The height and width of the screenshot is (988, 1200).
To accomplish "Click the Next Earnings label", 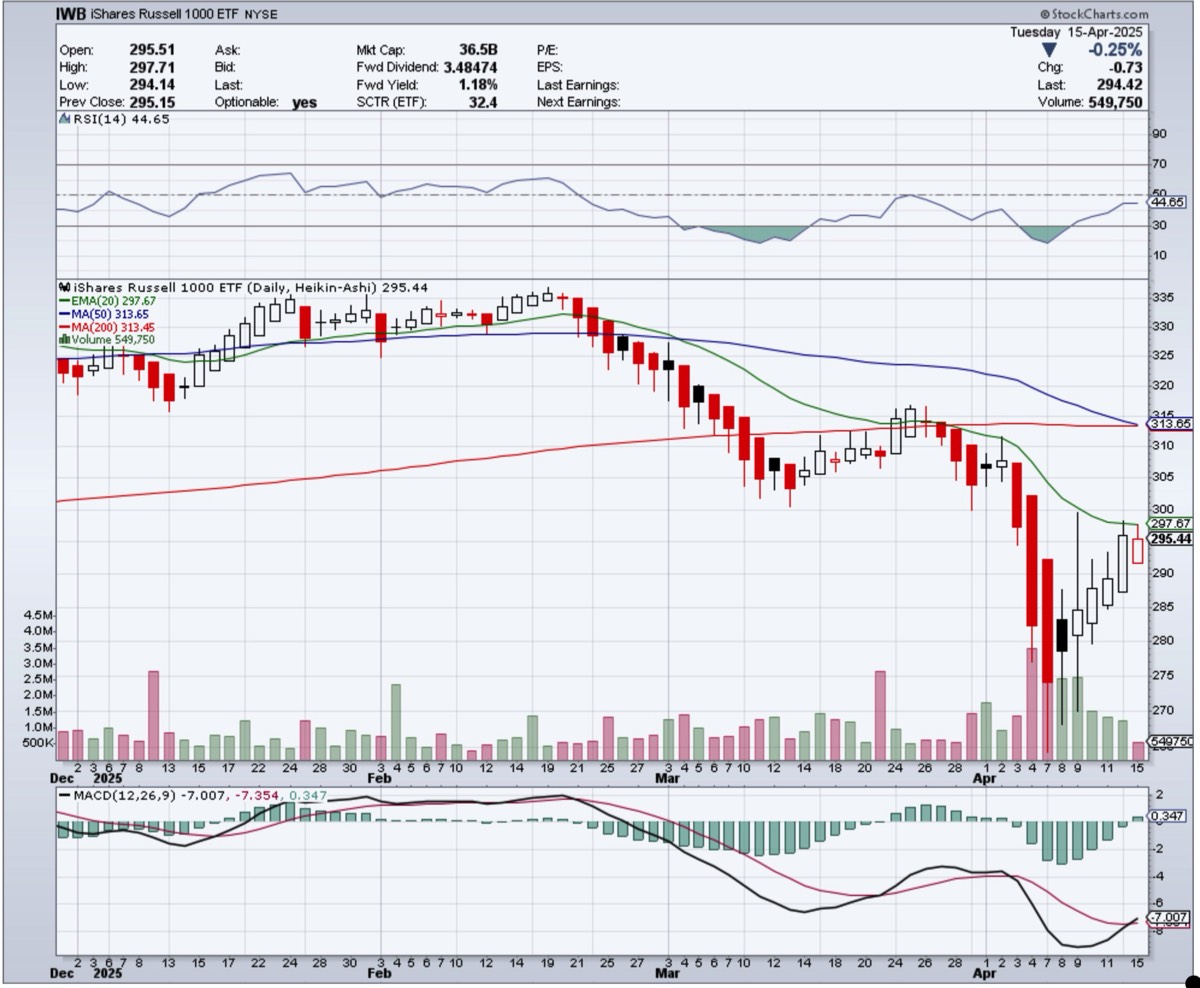I will [x=579, y=102].
